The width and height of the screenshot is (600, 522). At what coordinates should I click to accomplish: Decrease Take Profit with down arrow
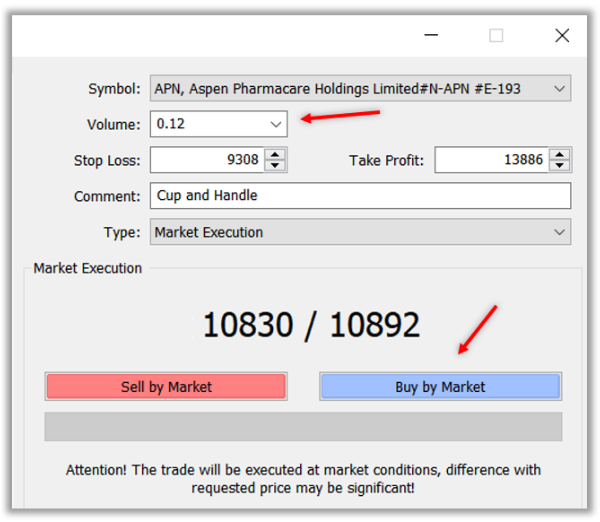tap(560, 165)
